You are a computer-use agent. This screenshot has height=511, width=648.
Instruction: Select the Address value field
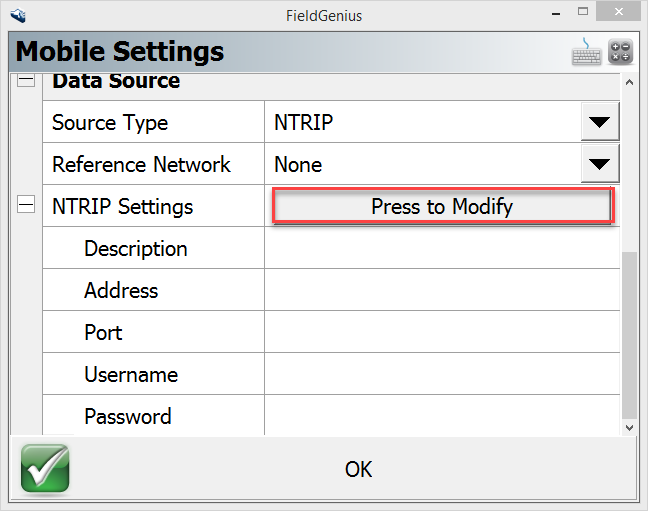(441, 290)
